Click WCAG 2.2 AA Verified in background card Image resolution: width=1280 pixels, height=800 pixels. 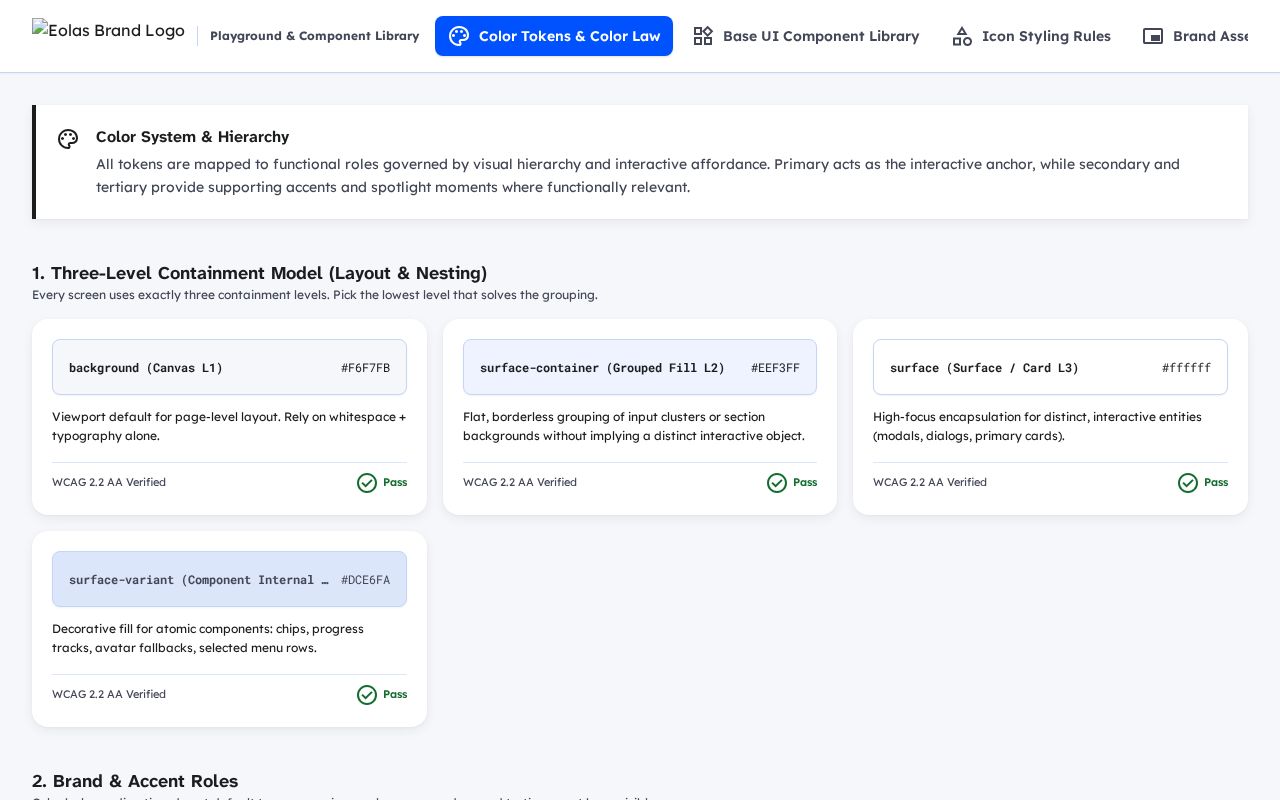tap(109, 482)
